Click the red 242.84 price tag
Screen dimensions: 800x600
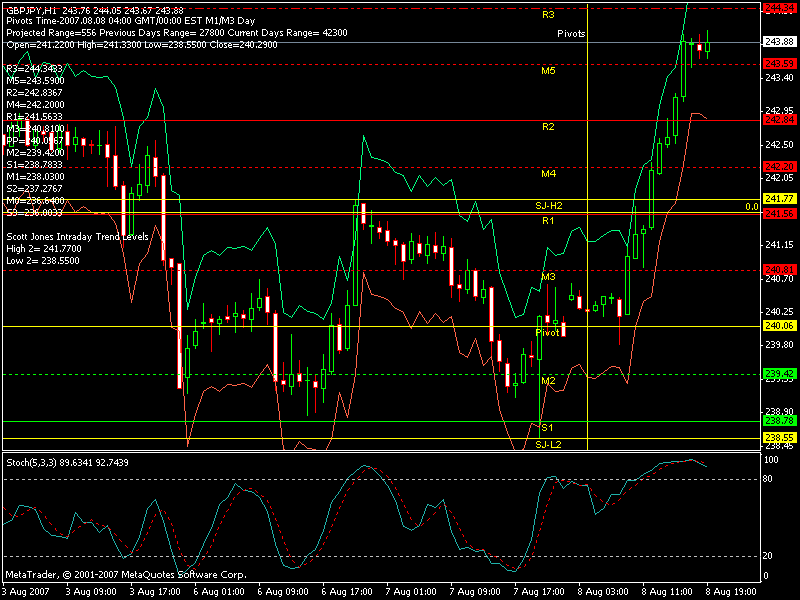778,120
